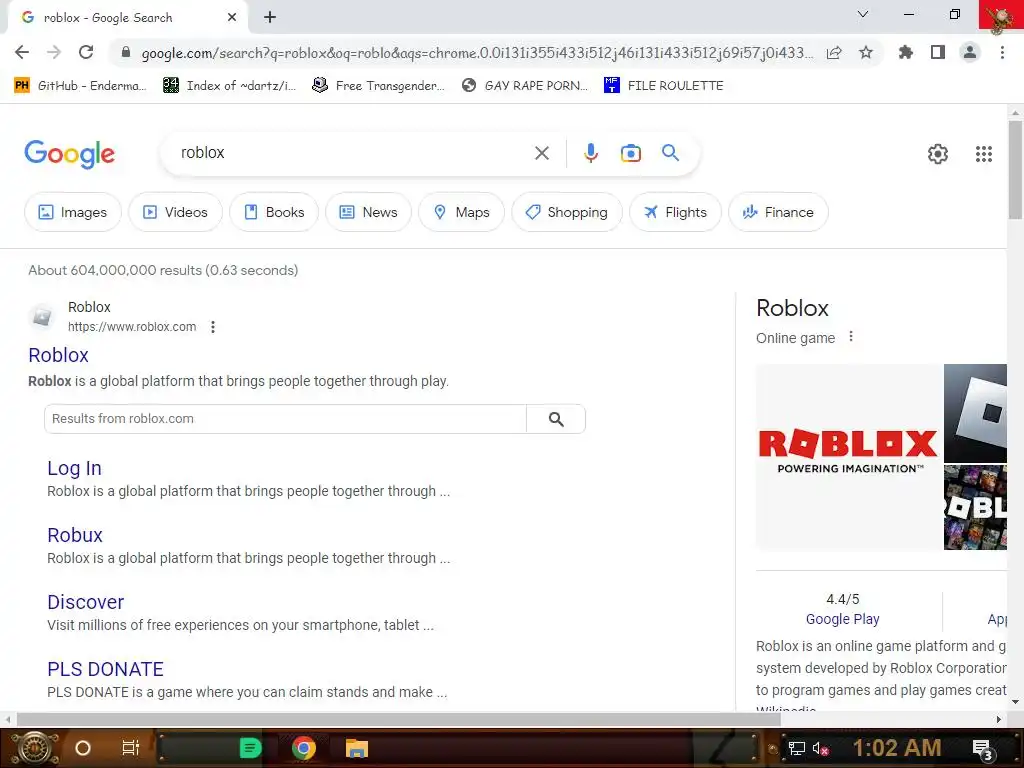Image resolution: width=1024 pixels, height=768 pixels.
Task: Submit search with magnifier icon
Action: [670, 153]
